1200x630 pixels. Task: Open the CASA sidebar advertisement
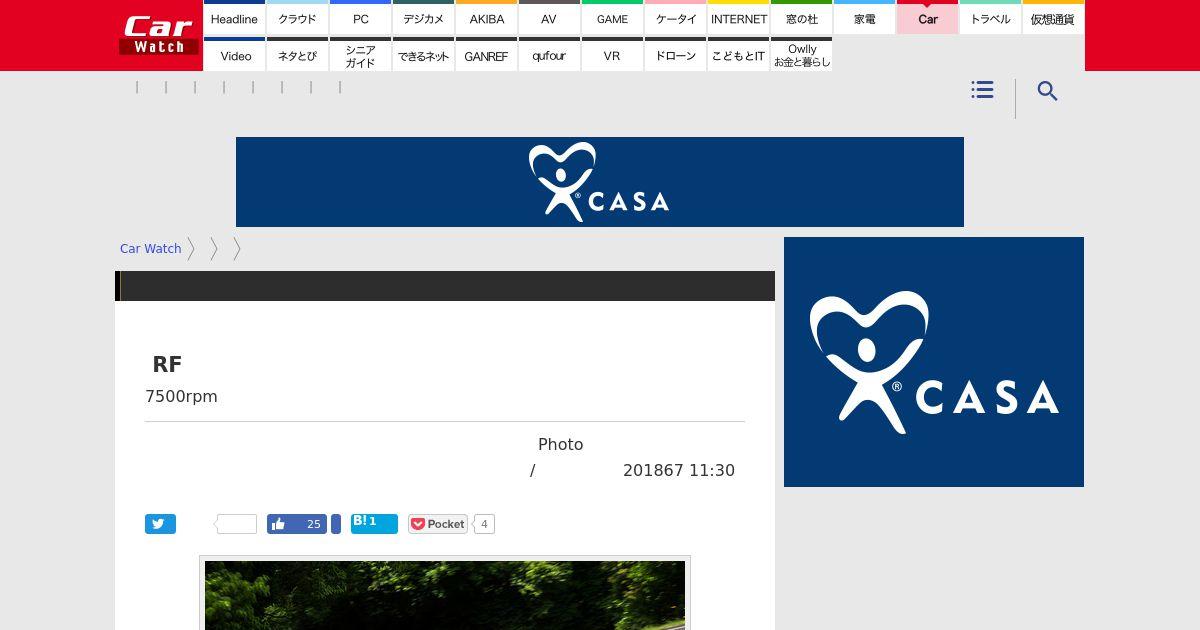tap(934, 362)
